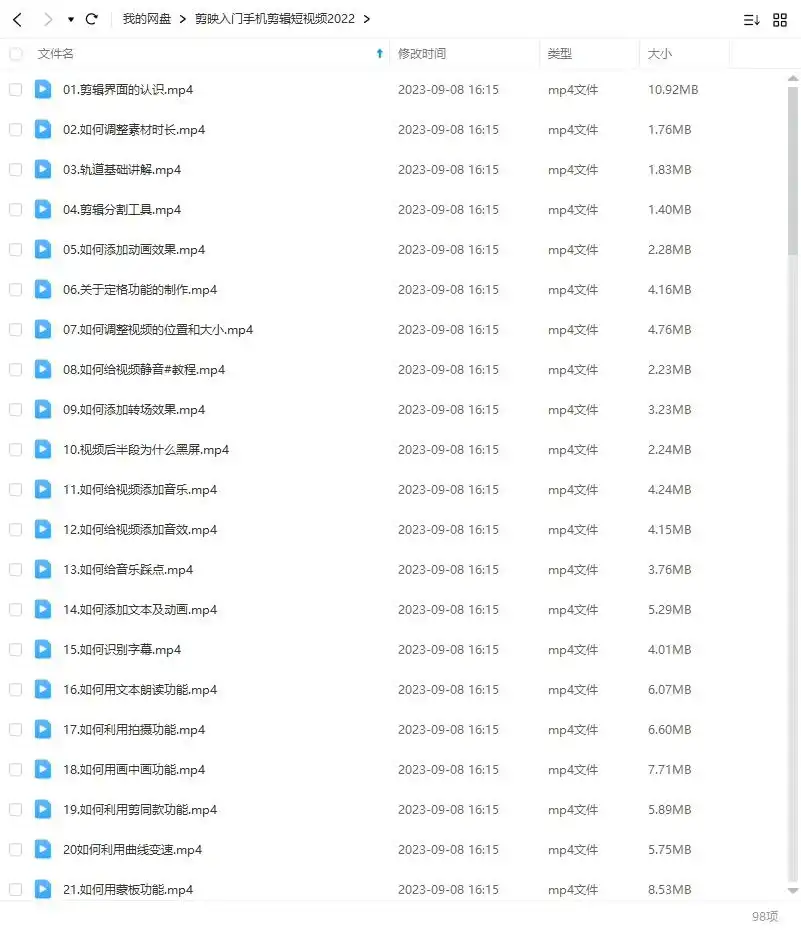801x934 pixels.
Task: Sort by the 修改时间 column header
Action: click(422, 54)
